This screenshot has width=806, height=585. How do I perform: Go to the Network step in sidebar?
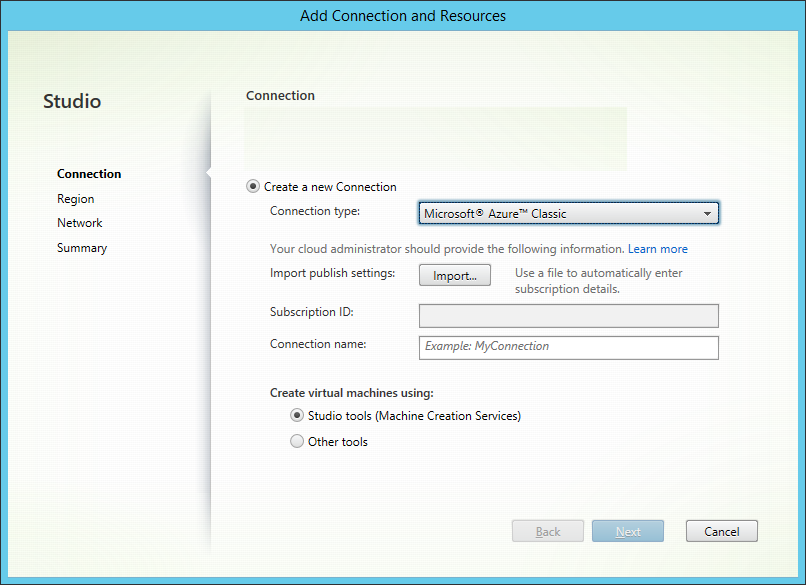[80, 223]
